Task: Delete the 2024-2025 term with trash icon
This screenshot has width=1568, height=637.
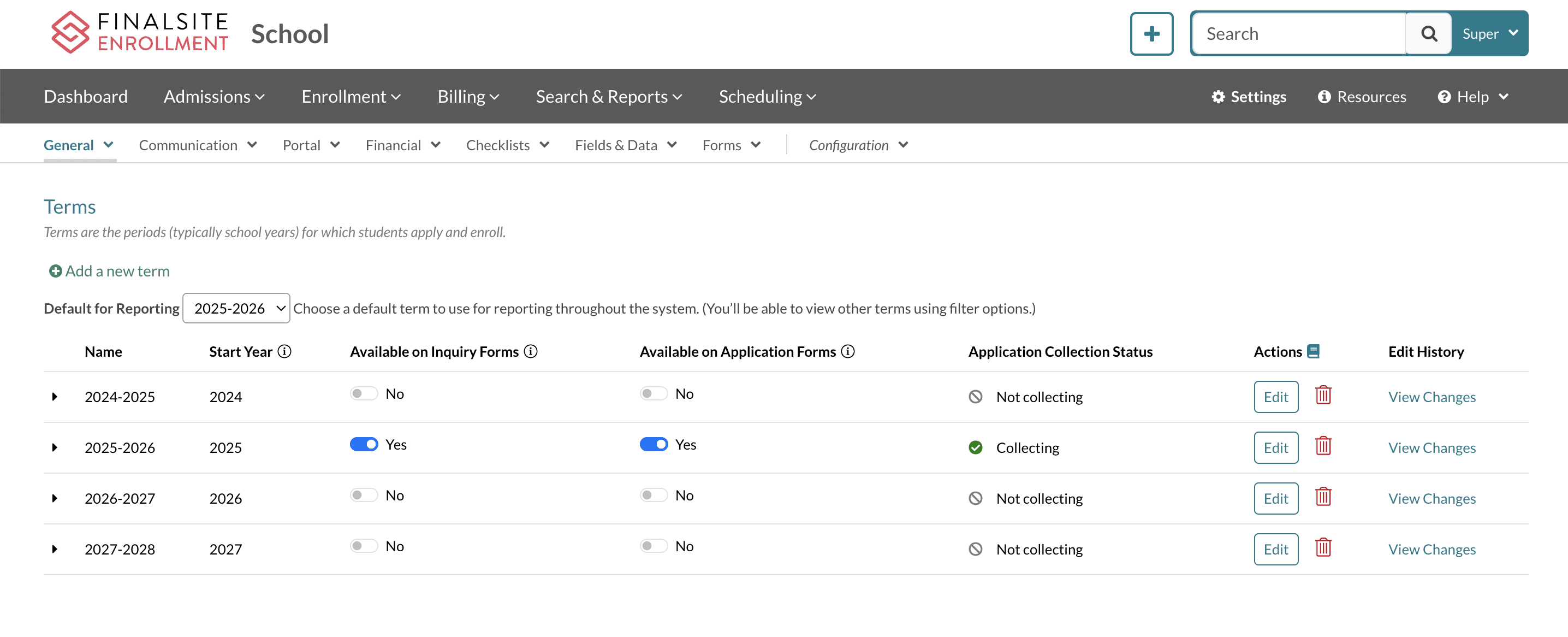Action: (1323, 395)
